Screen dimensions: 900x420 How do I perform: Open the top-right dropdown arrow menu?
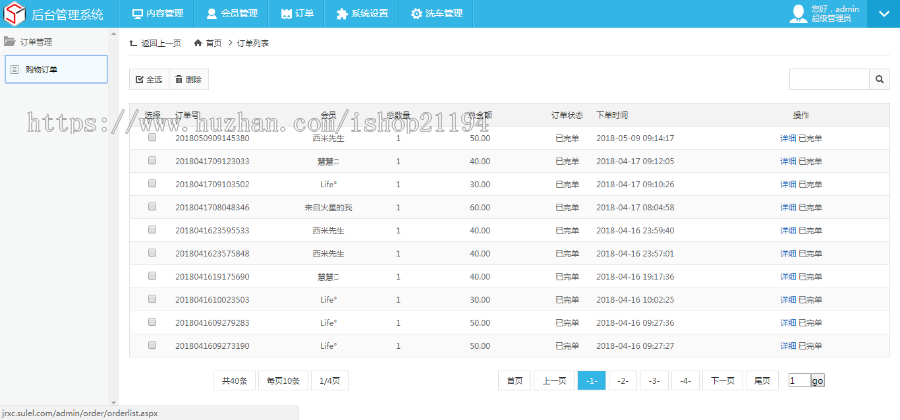(883, 14)
